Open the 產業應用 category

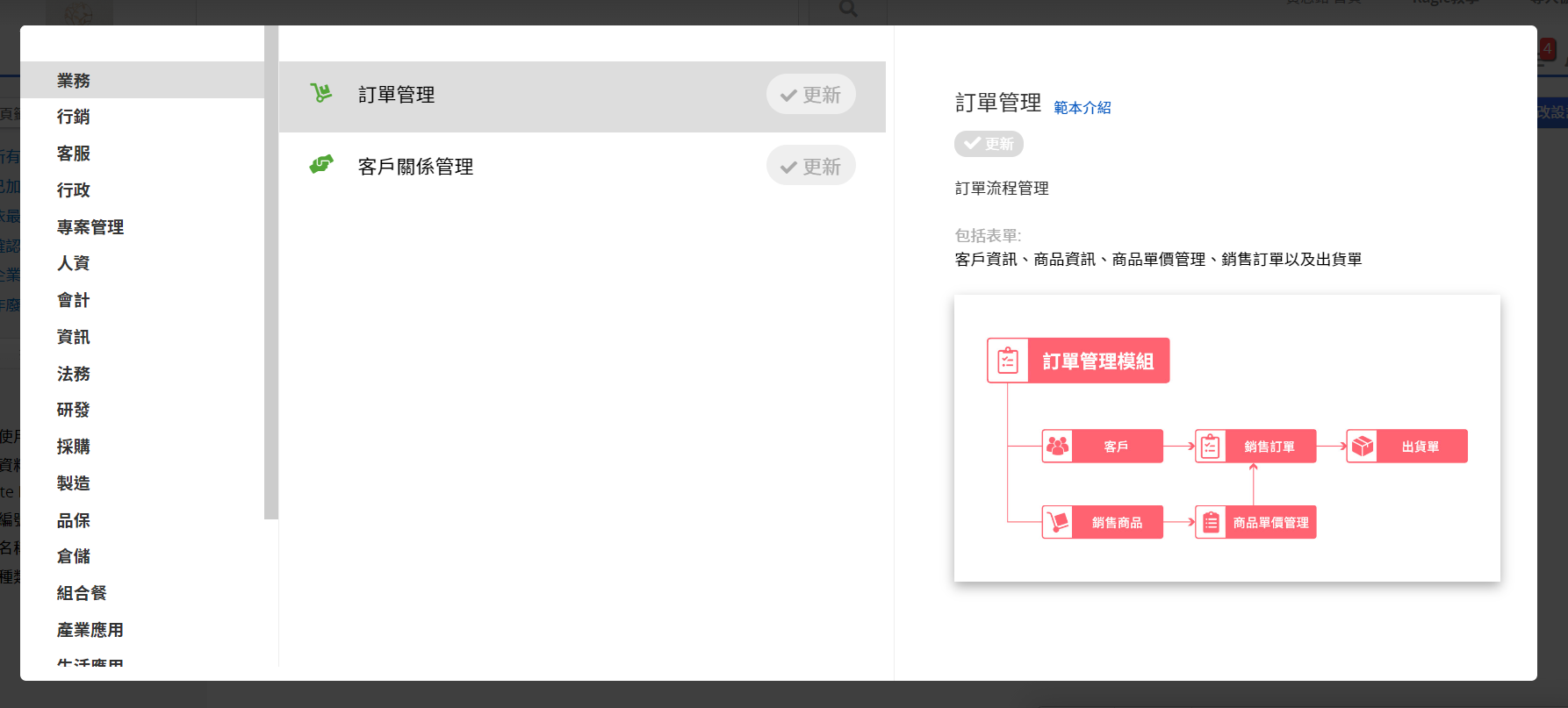click(x=90, y=630)
